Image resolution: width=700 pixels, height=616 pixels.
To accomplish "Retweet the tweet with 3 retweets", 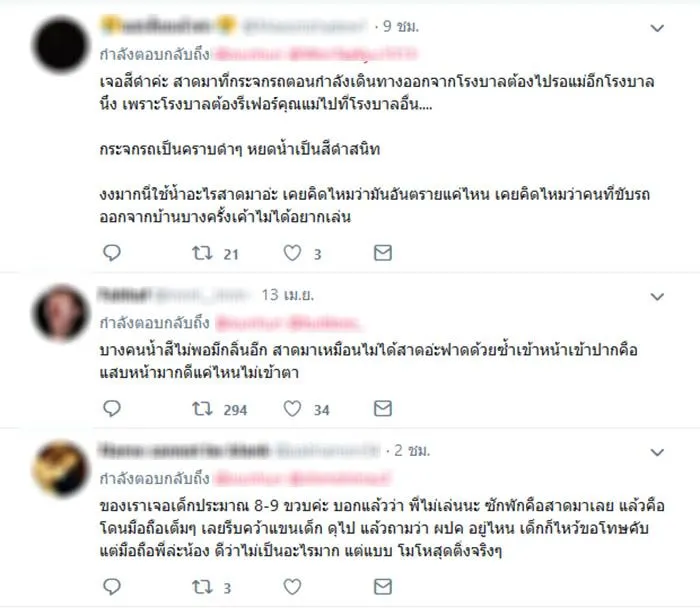I will click(x=202, y=587).
